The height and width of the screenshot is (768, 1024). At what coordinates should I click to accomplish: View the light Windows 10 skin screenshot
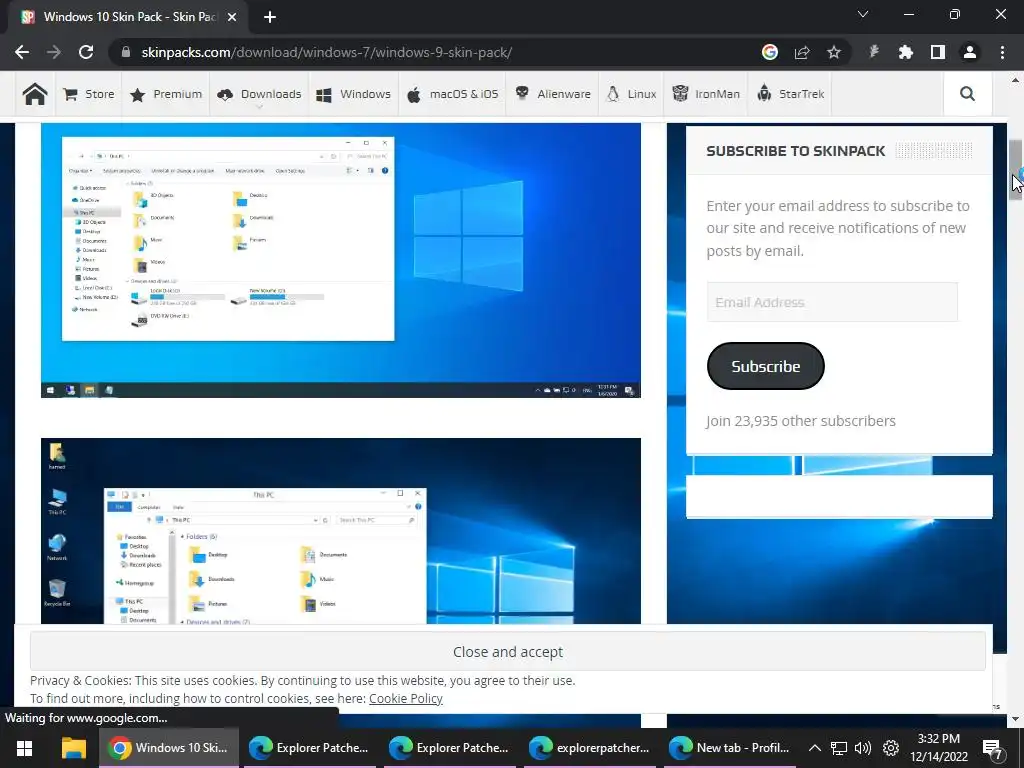(340, 260)
